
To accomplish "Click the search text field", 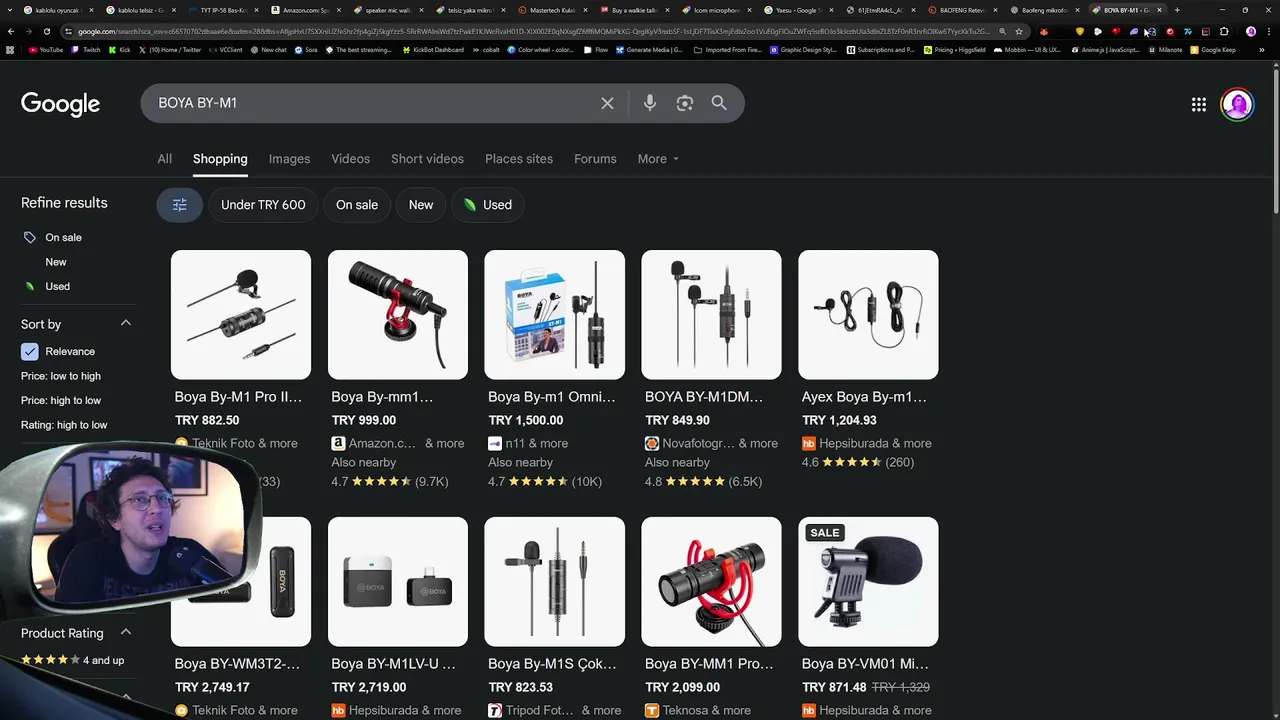I will pos(370,103).
